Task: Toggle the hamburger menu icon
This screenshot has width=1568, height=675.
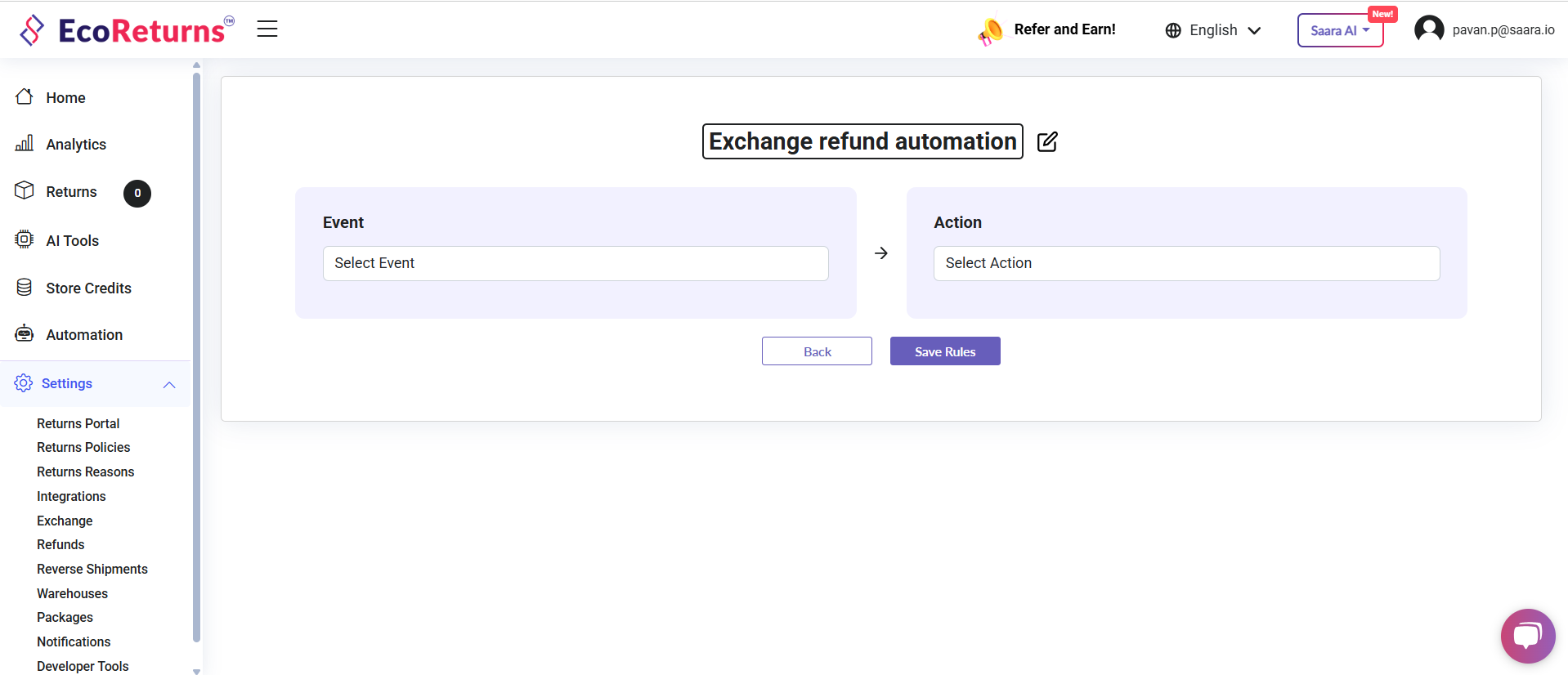Action: tap(267, 29)
